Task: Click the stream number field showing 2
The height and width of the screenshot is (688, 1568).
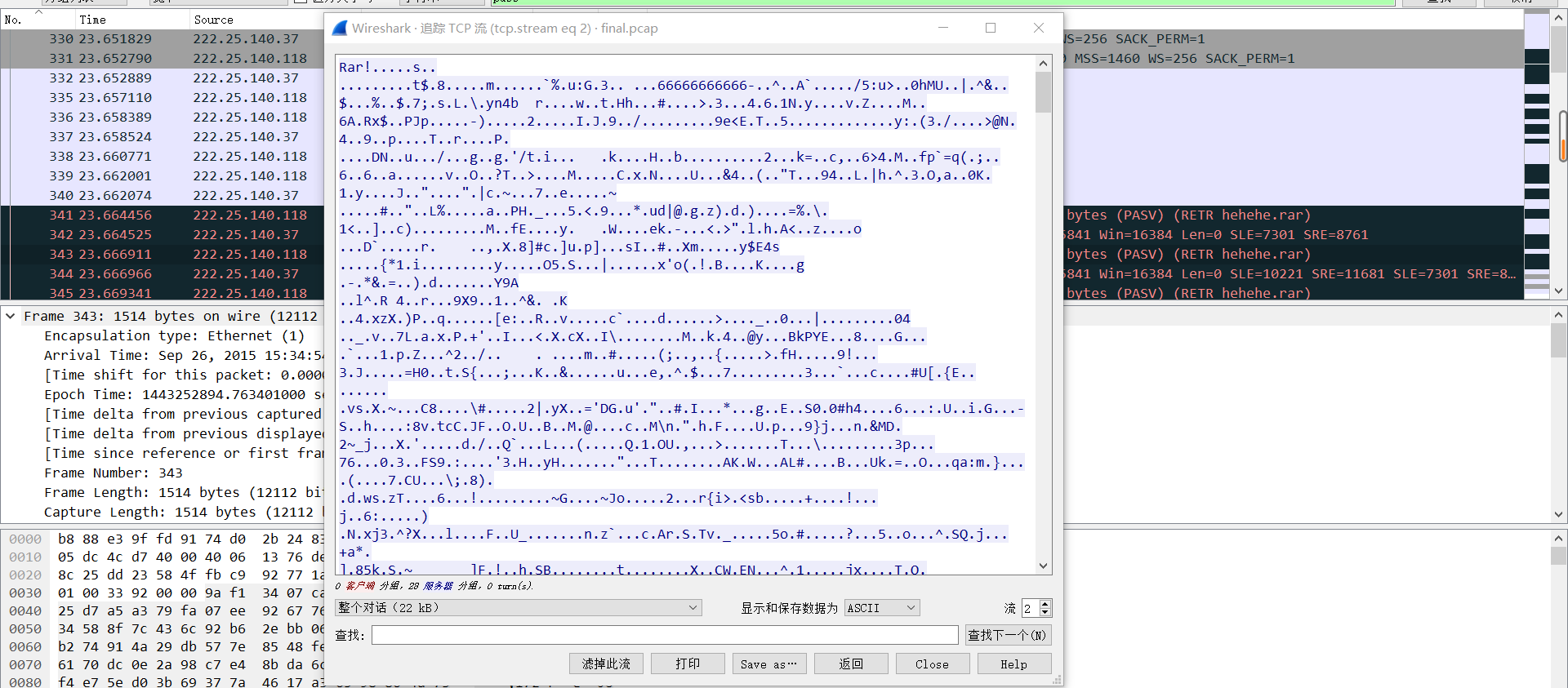Action: point(1031,608)
